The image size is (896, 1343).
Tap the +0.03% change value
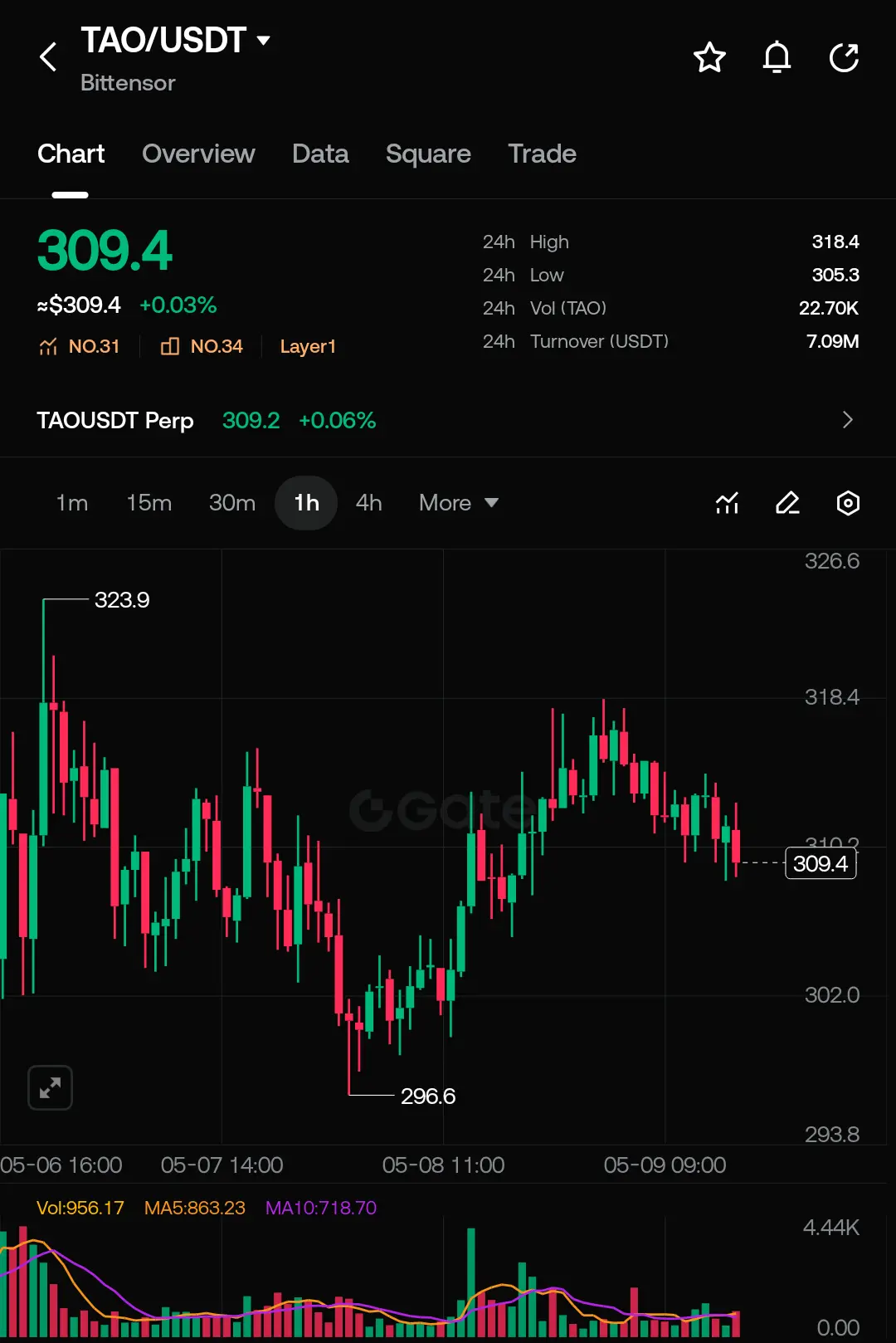tap(178, 305)
